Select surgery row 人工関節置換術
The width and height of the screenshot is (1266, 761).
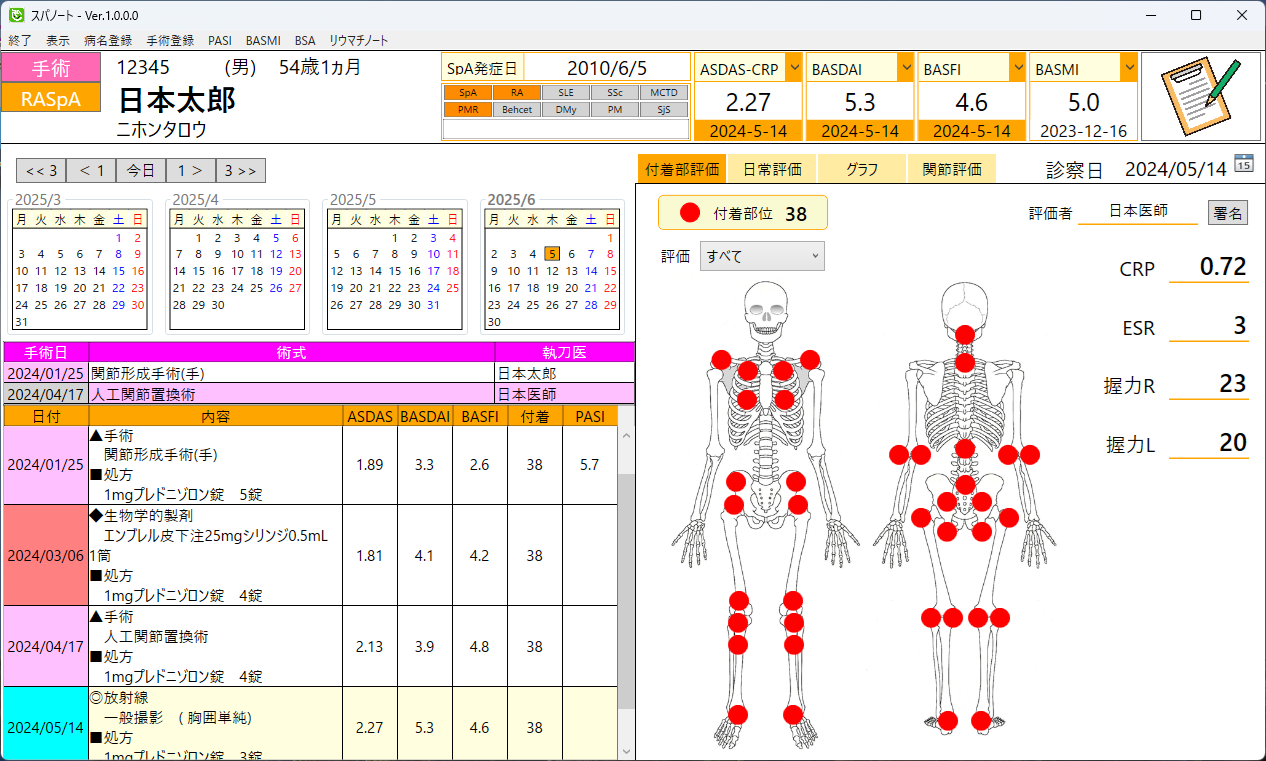pos(319,394)
